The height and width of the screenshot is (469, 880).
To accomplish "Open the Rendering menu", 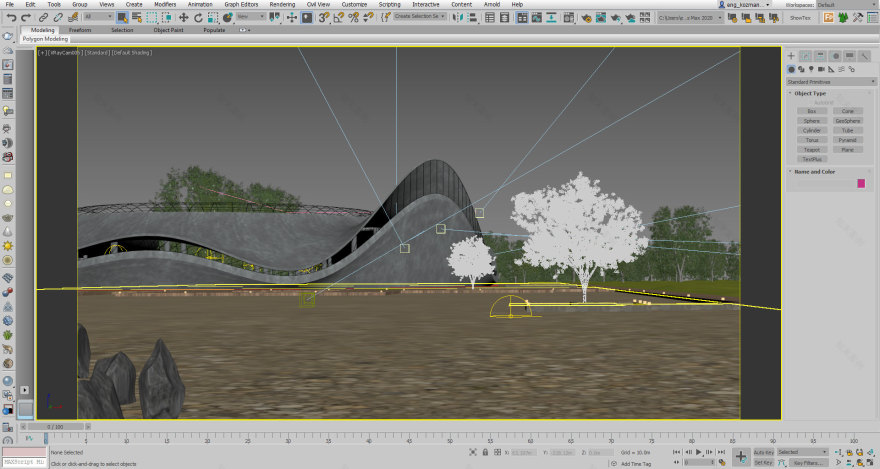I will coord(282,5).
